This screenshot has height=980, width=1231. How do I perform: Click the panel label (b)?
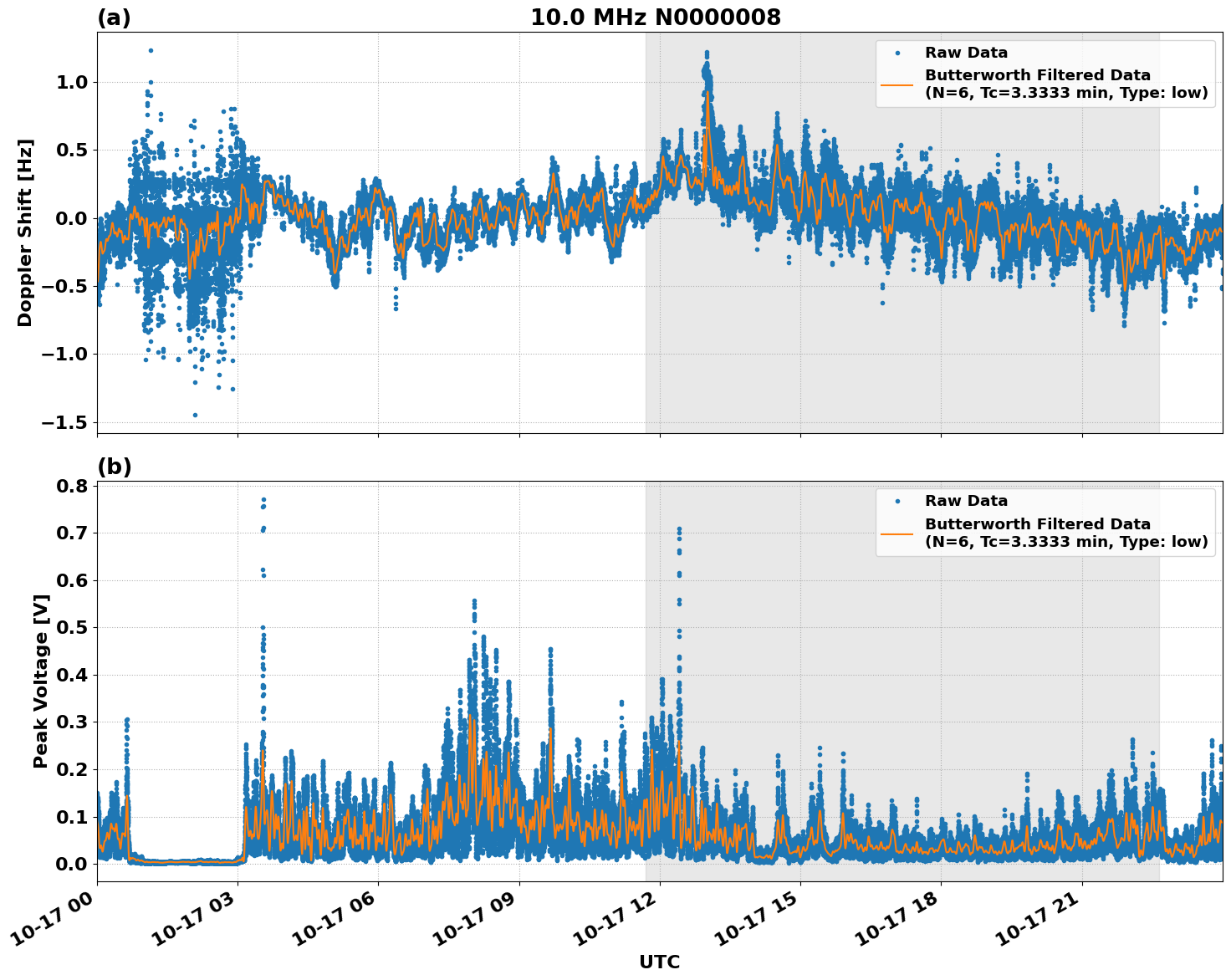[x=114, y=467]
